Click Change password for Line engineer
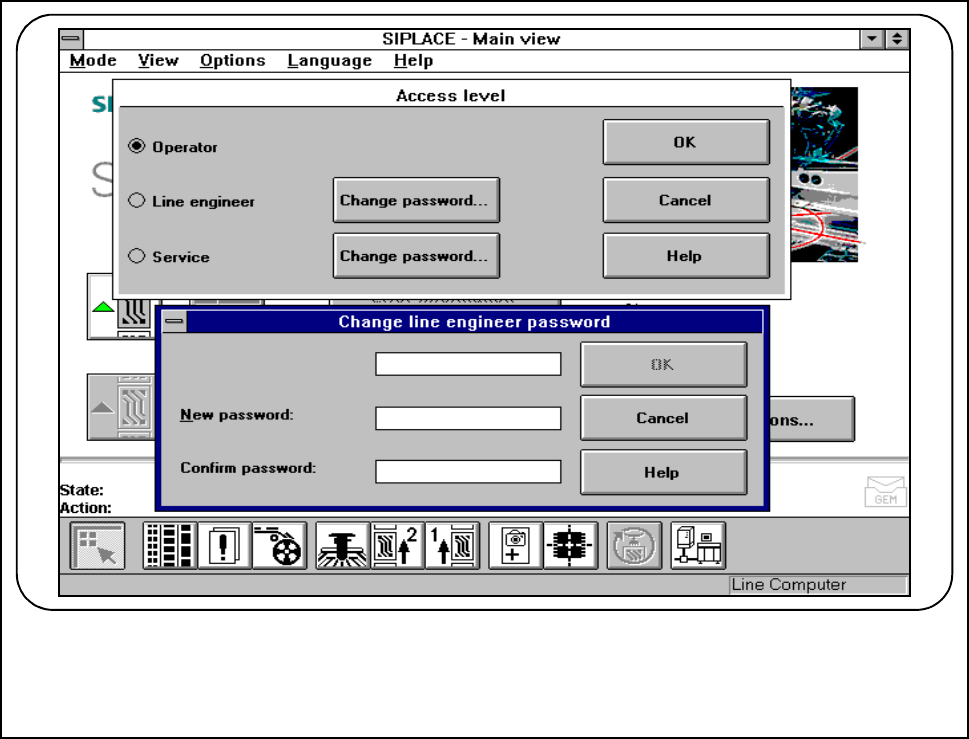This screenshot has width=969, height=739. tap(416, 200)
